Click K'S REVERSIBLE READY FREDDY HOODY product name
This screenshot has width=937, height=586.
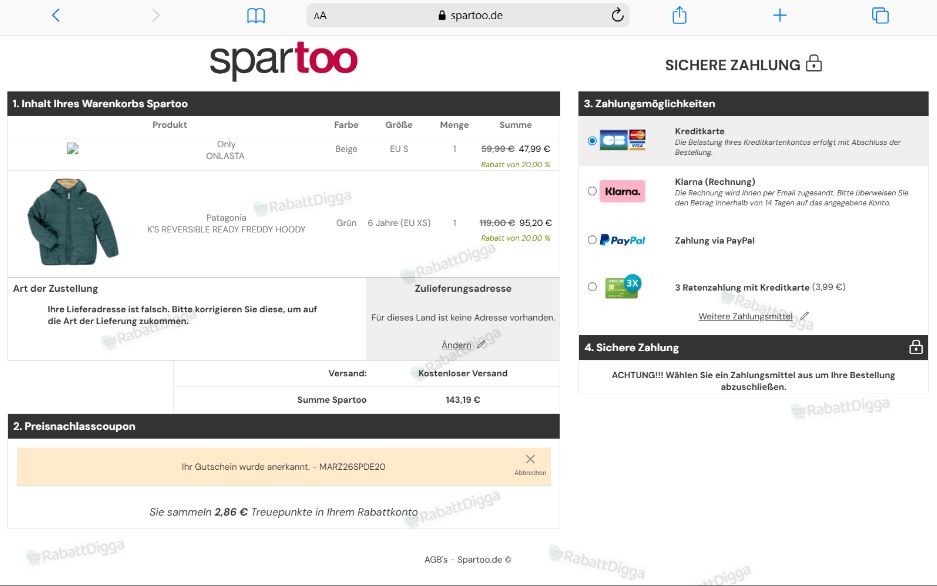(x=226, y=229)
